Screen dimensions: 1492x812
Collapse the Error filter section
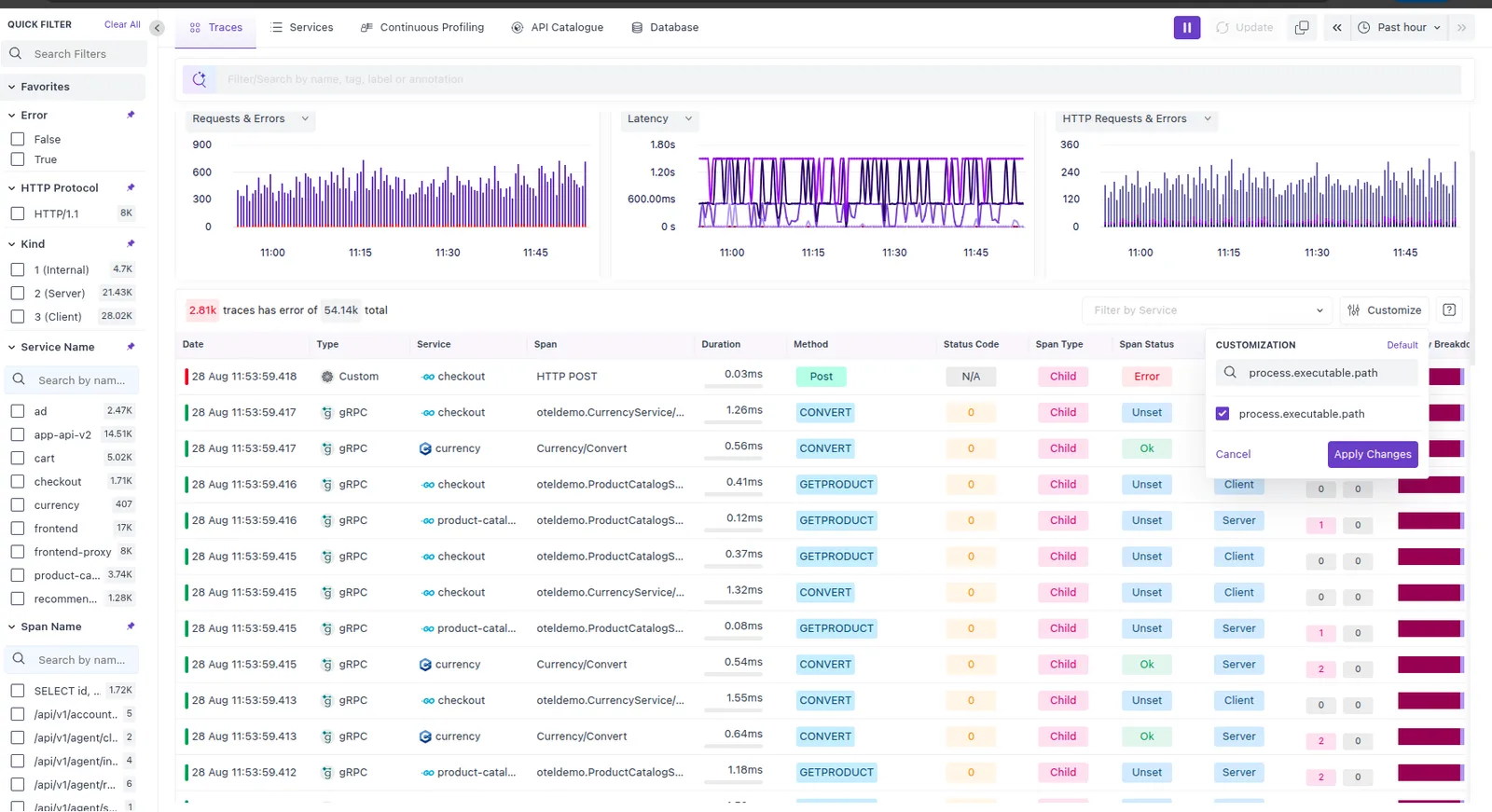coord(12,115)
